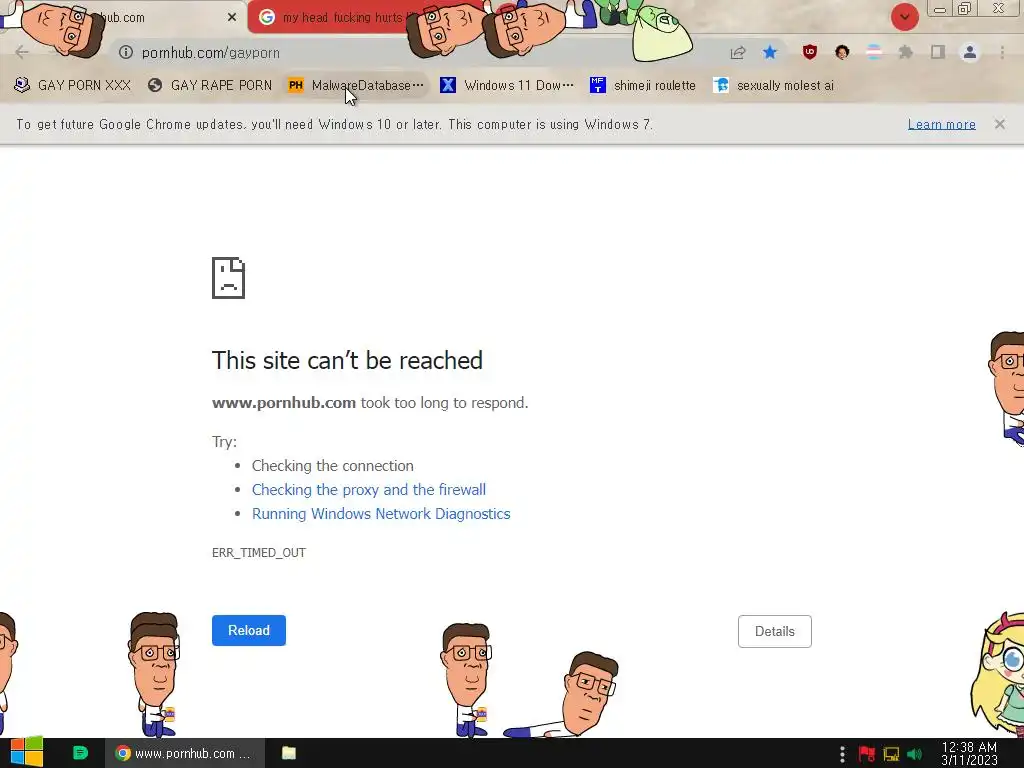Switch to the 'my head' Google tab
The width and height of the screenshot is (1024, 768).
coord(340,18)
